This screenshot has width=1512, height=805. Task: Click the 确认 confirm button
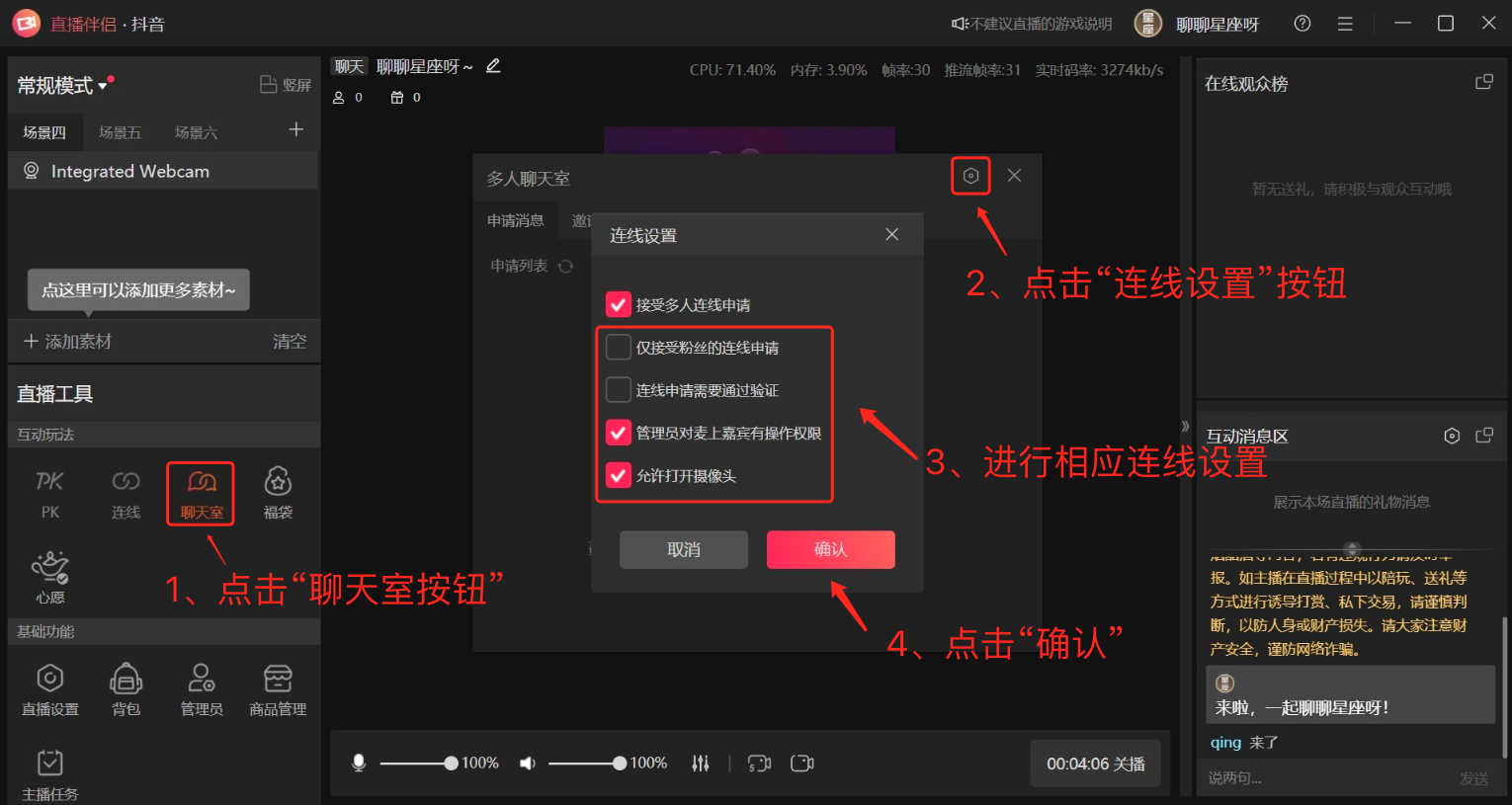coord(830,549)
